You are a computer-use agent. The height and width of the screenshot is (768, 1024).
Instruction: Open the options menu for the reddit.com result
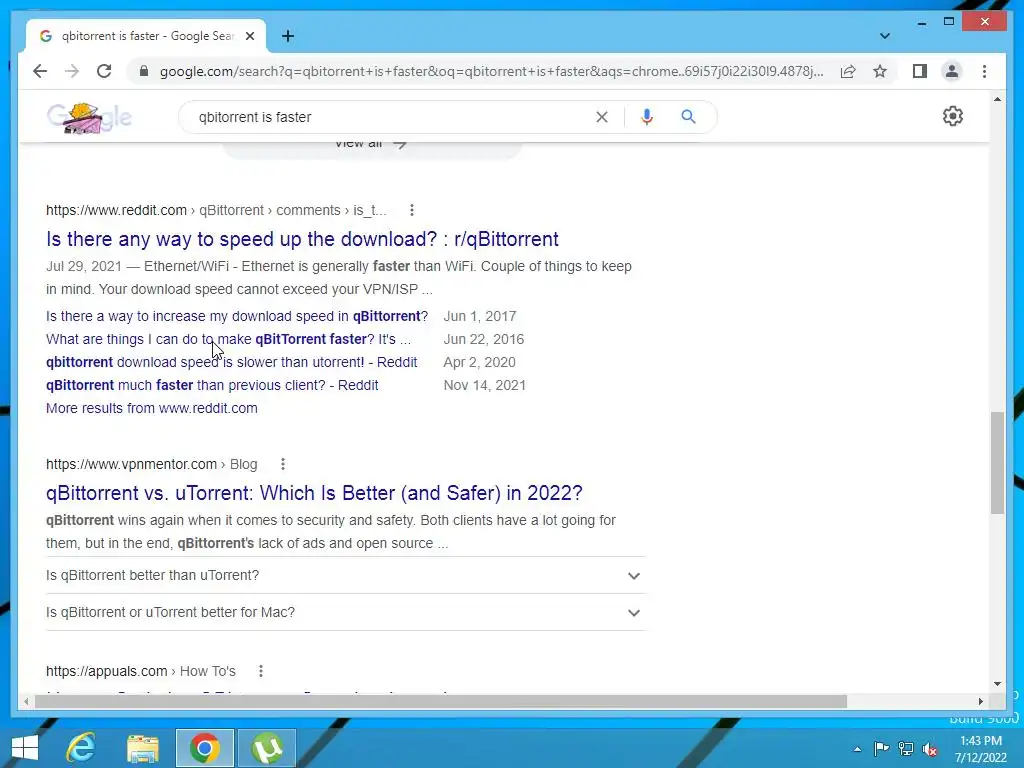pos(411,210)
